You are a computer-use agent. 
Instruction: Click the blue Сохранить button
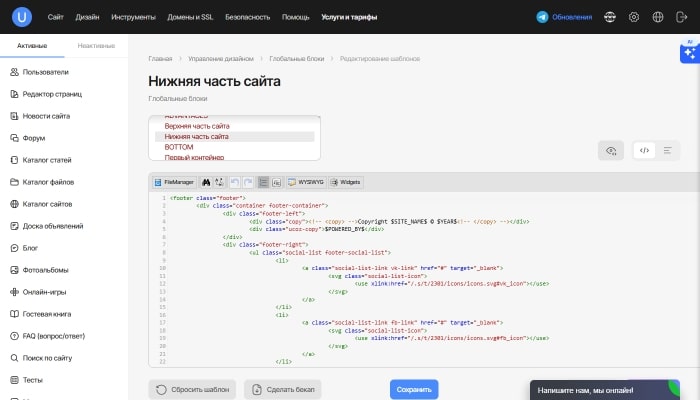[x=413, y=389]
